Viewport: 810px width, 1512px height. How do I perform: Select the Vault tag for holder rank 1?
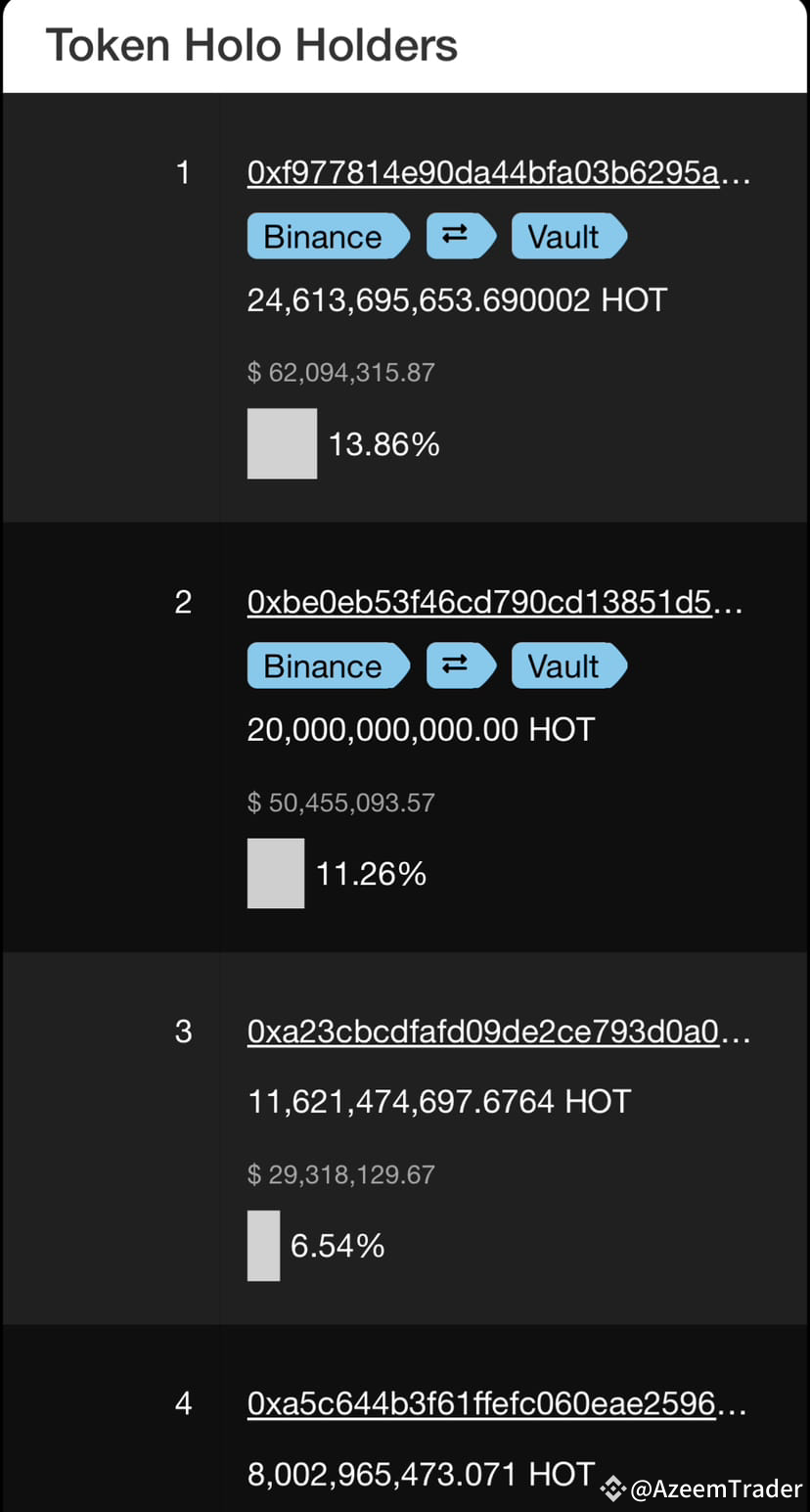567,236
